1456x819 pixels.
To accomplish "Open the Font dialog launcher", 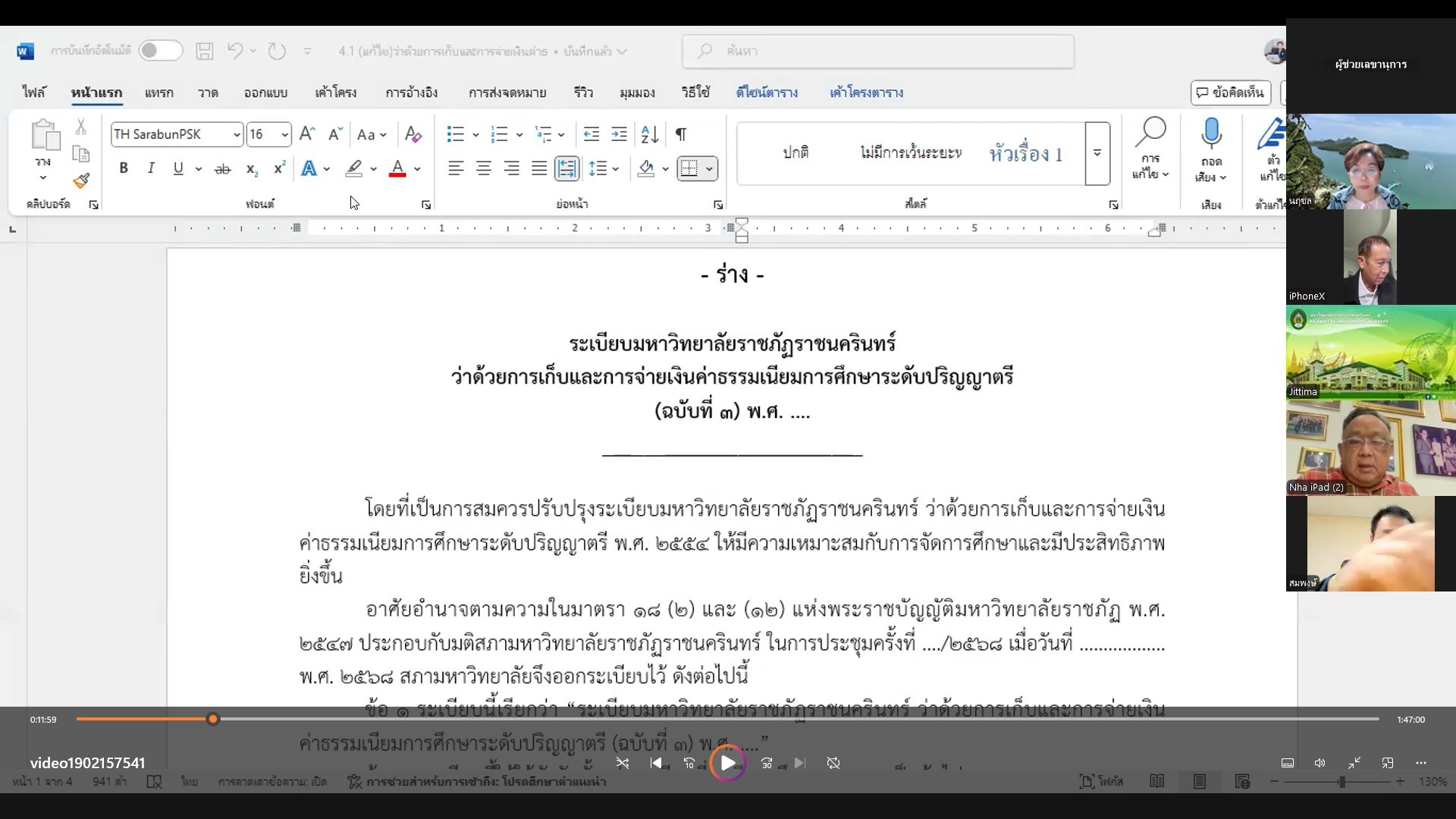I will pyautogui.click(x=426, y=205).
